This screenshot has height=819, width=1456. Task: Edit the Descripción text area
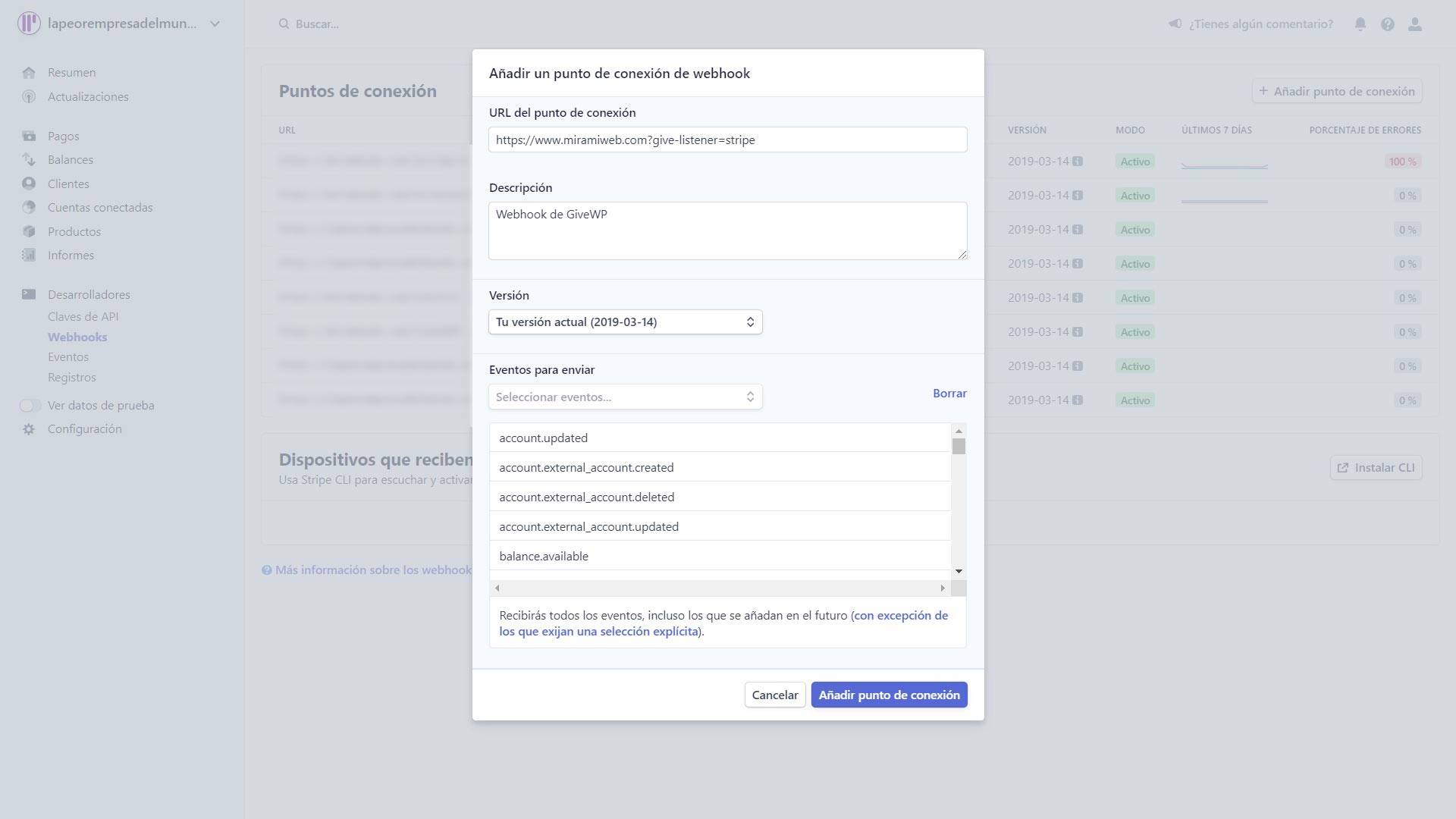point(728,231)
